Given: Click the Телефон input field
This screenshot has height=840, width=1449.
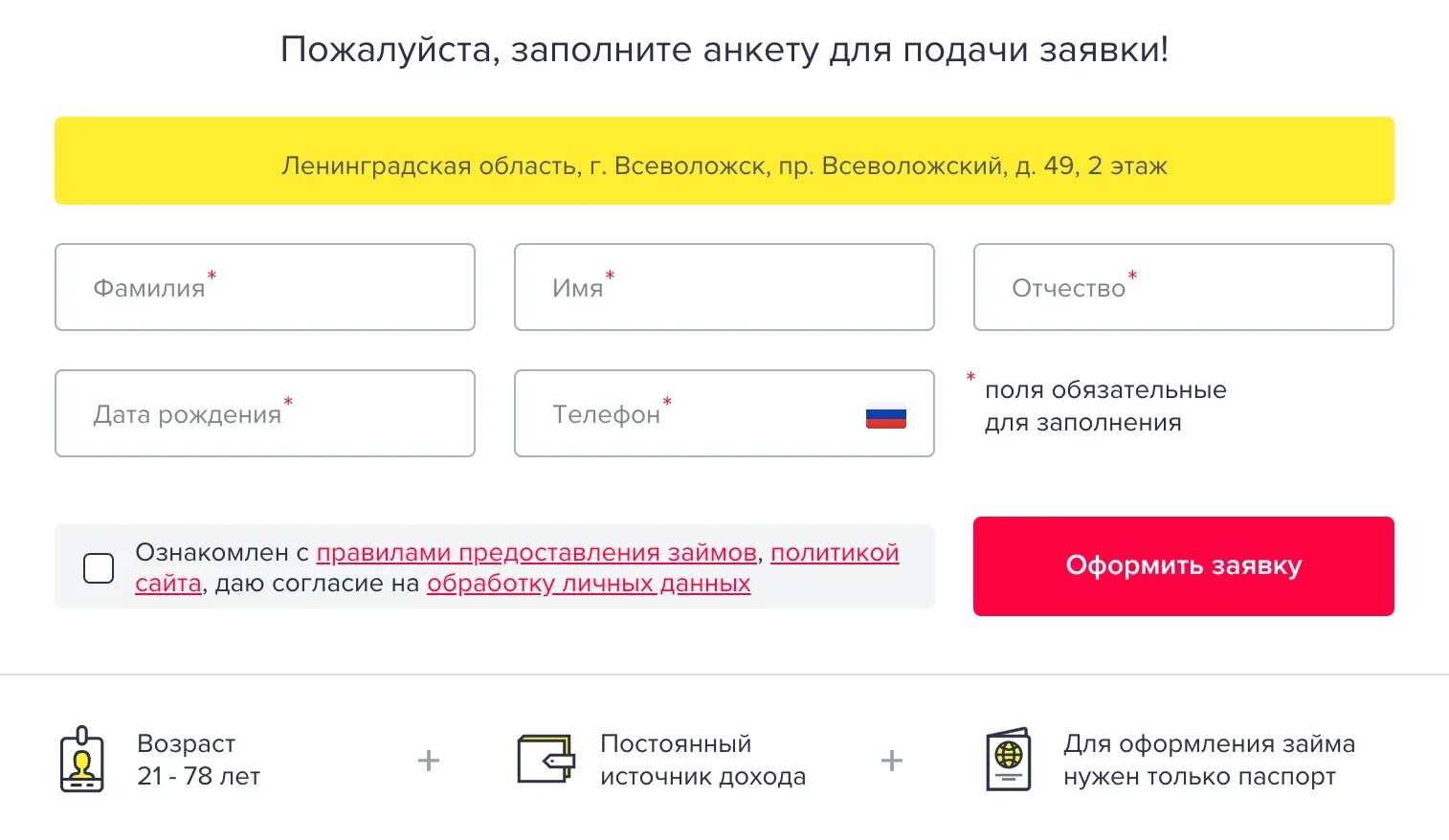Looking at the screenshot, I should point(724,413).
